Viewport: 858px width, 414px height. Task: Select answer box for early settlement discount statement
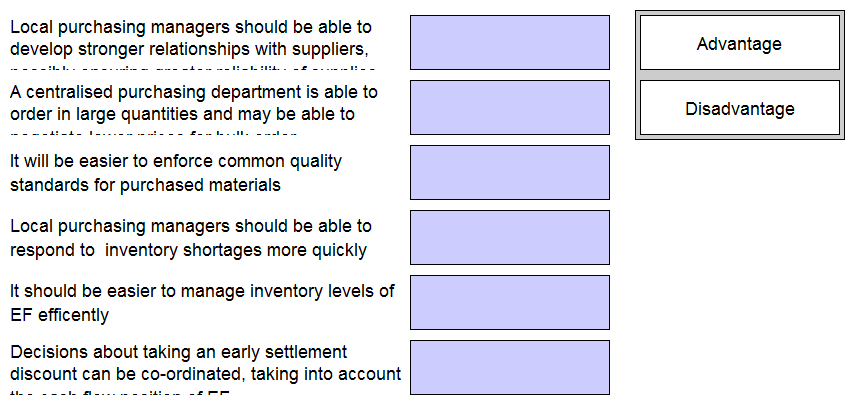tap(509, 367)
